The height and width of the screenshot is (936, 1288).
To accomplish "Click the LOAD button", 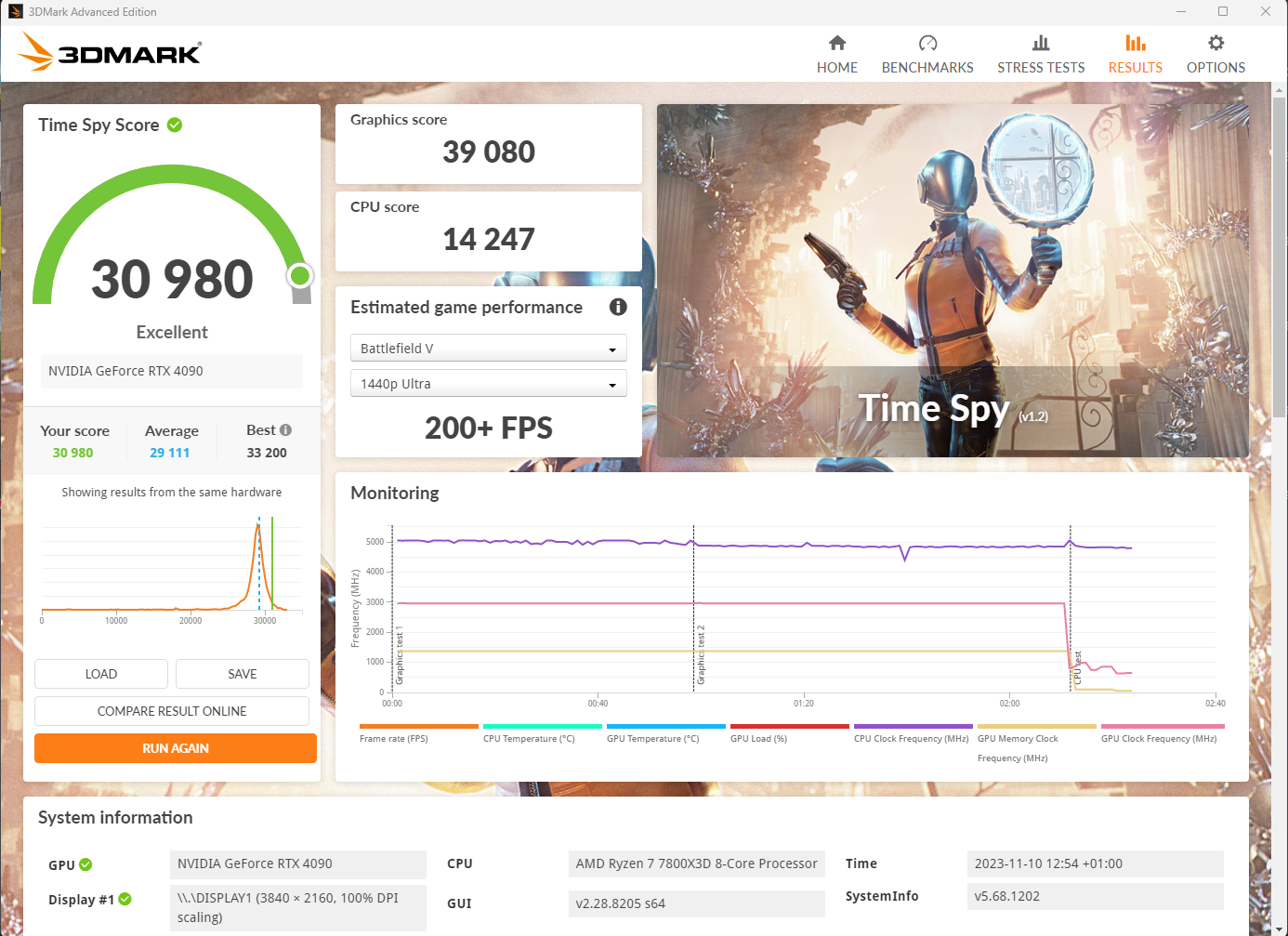I will coord(101,674).
